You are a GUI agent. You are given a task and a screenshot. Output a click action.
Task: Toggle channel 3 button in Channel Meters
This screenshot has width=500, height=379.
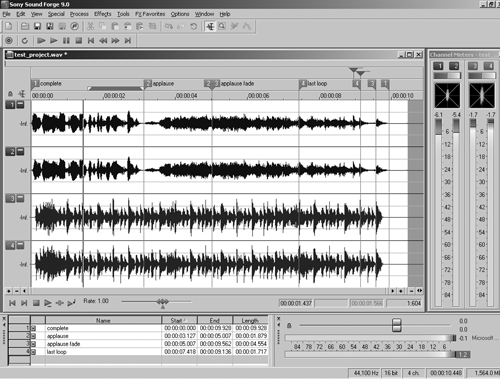pyautogui.click(x=473, y=66)
